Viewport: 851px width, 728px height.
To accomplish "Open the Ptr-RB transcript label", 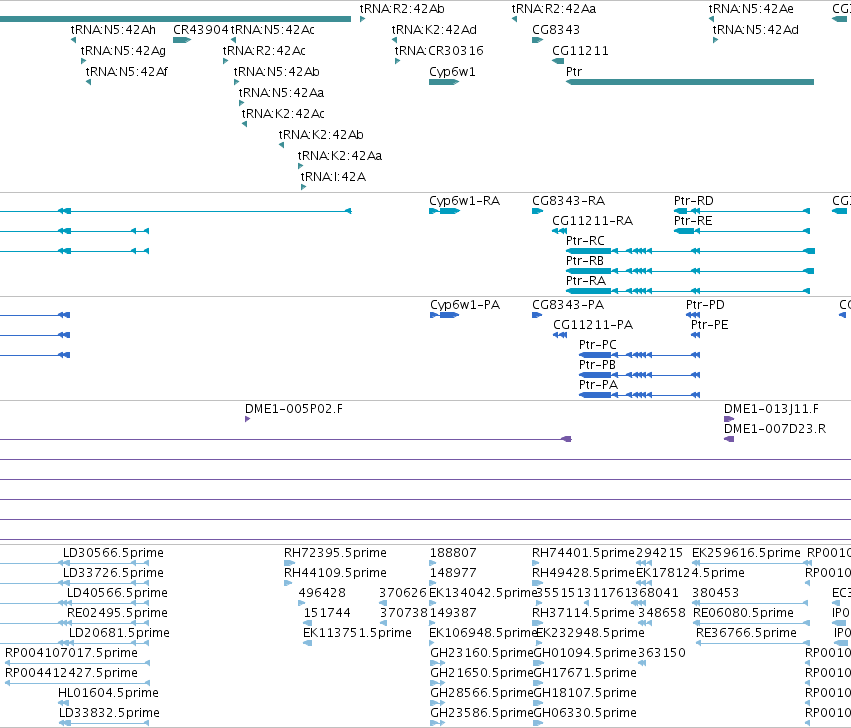I will [x=585, y=261].
